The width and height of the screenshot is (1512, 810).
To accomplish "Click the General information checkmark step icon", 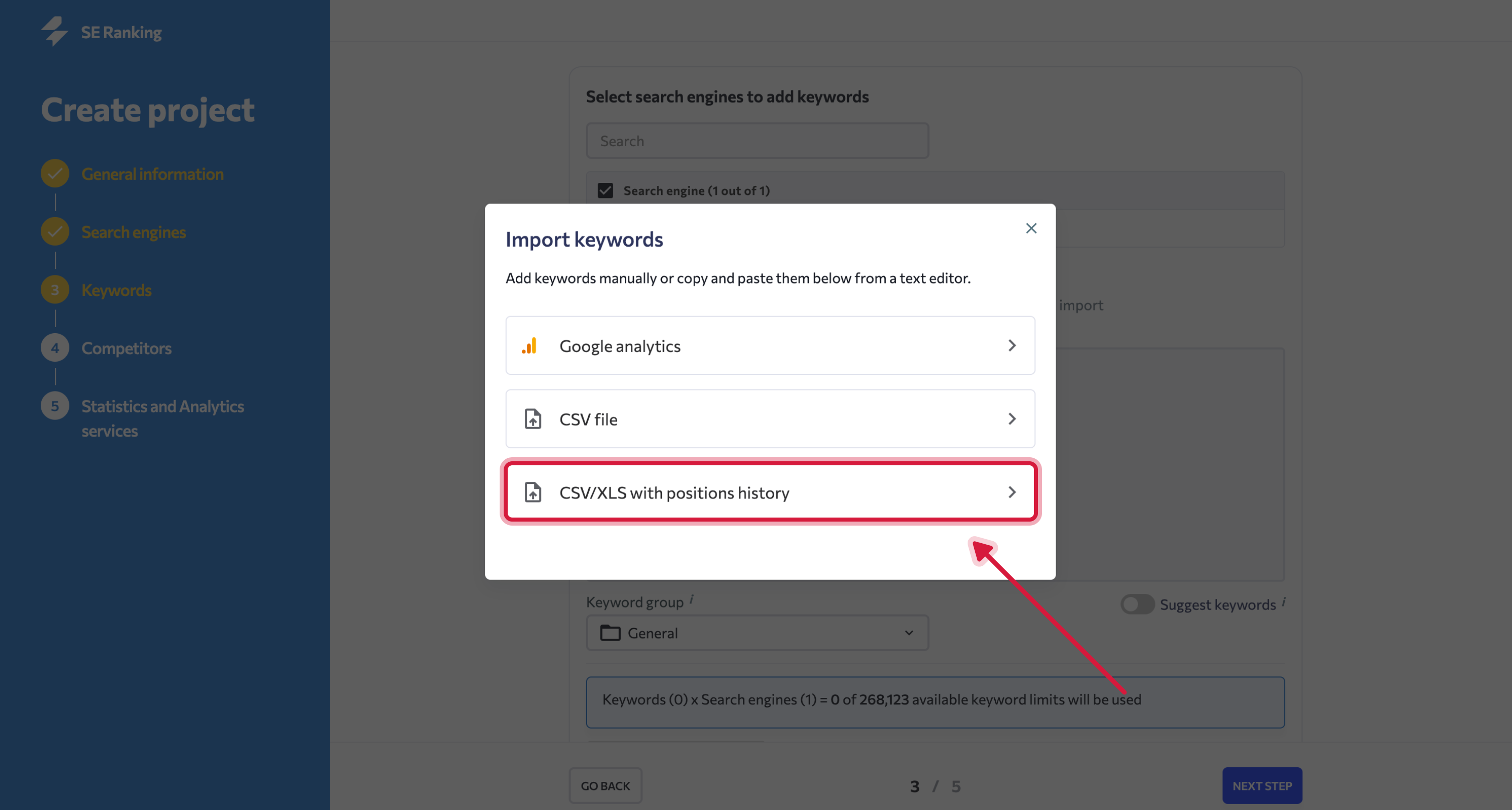I will coord(55,174).
